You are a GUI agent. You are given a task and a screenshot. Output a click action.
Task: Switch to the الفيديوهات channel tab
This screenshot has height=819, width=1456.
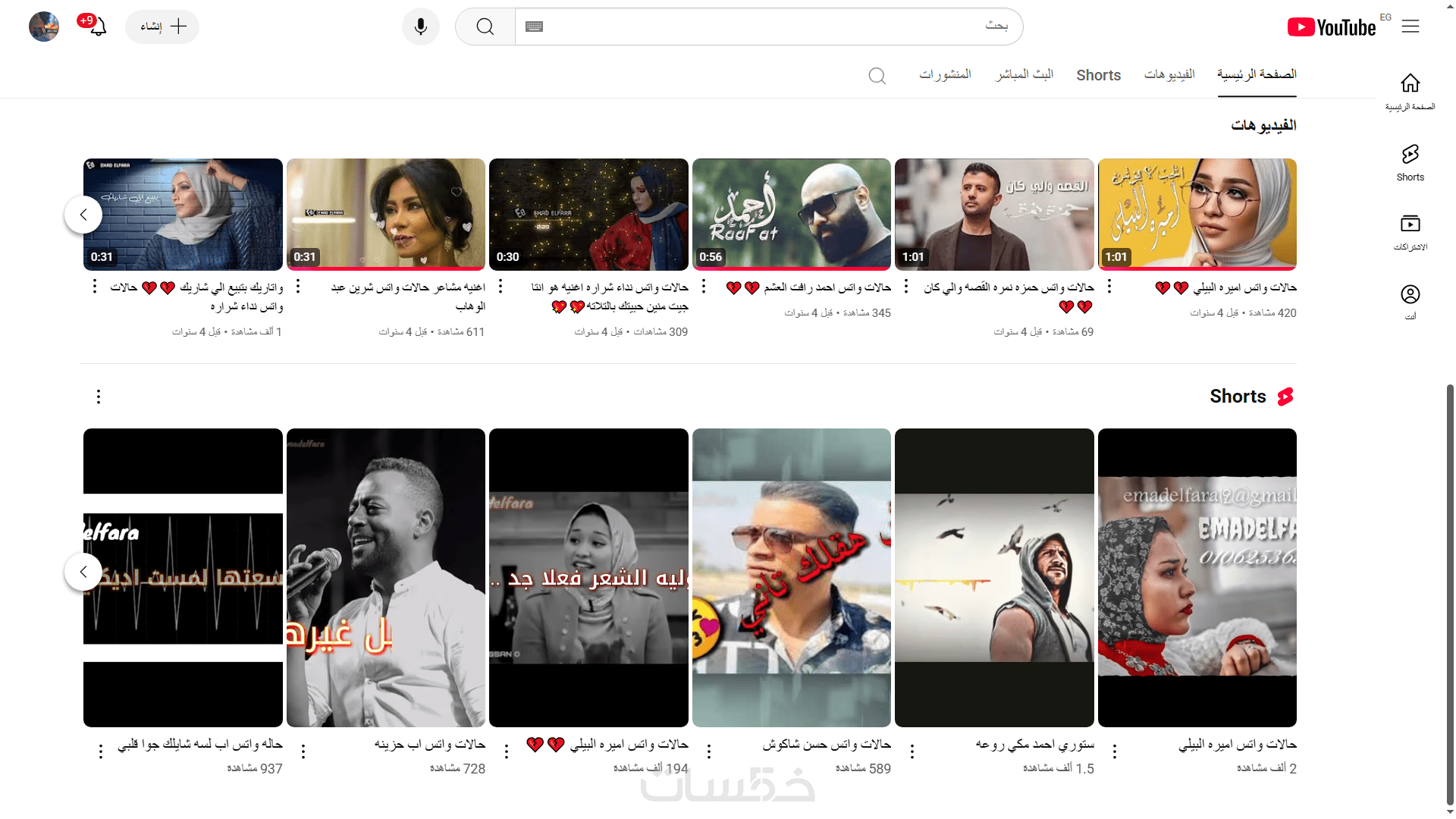(1169, 74)
